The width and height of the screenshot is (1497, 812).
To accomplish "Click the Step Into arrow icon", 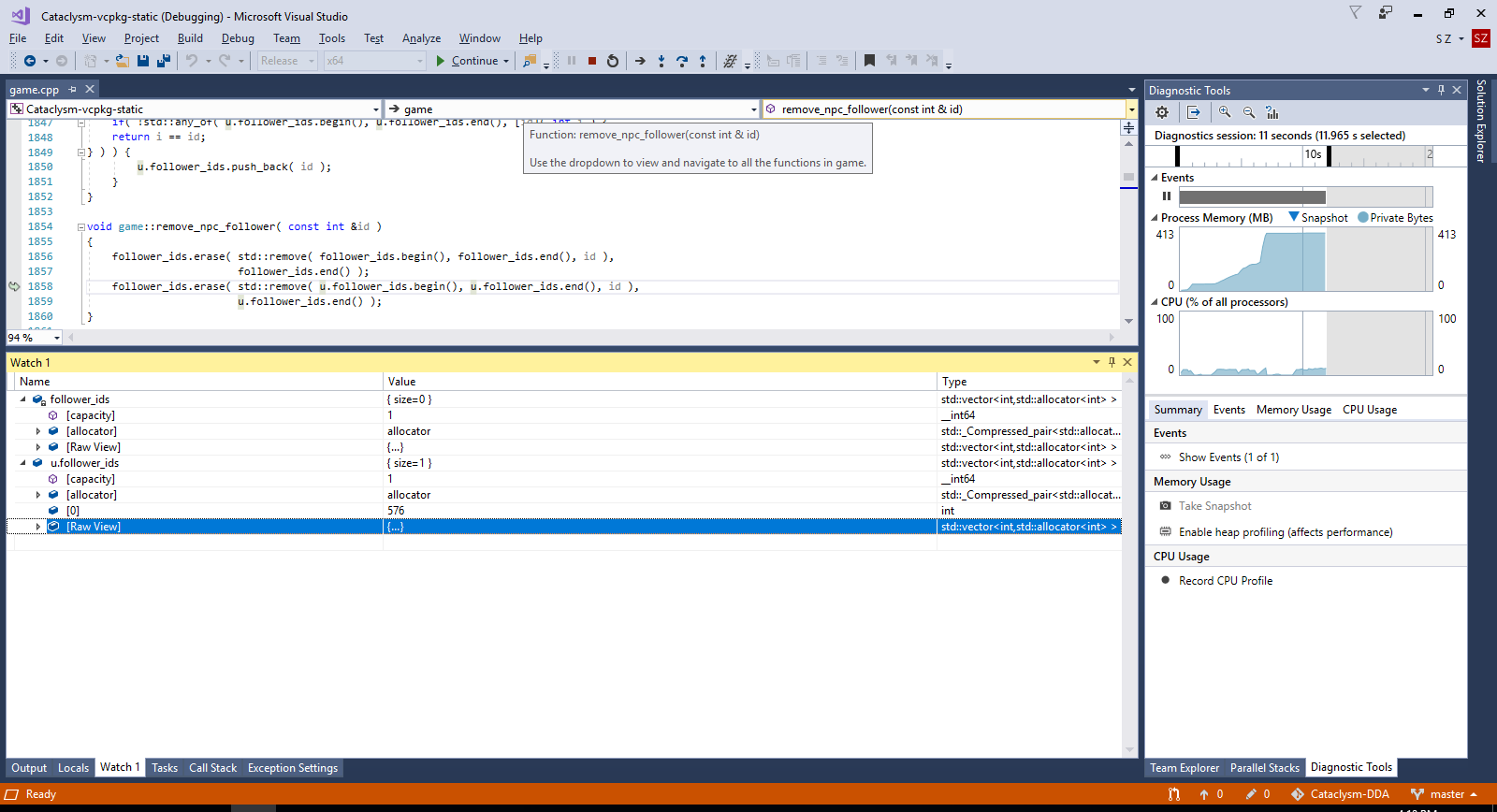I will pyautogui.click(x=661, y=61).
